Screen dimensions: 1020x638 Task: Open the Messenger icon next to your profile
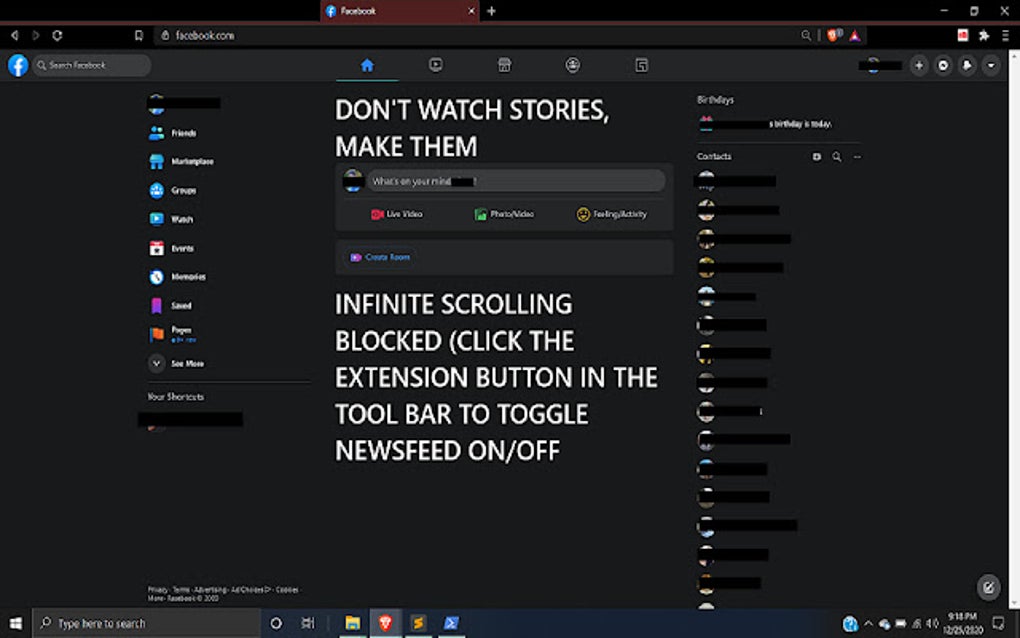943,64
